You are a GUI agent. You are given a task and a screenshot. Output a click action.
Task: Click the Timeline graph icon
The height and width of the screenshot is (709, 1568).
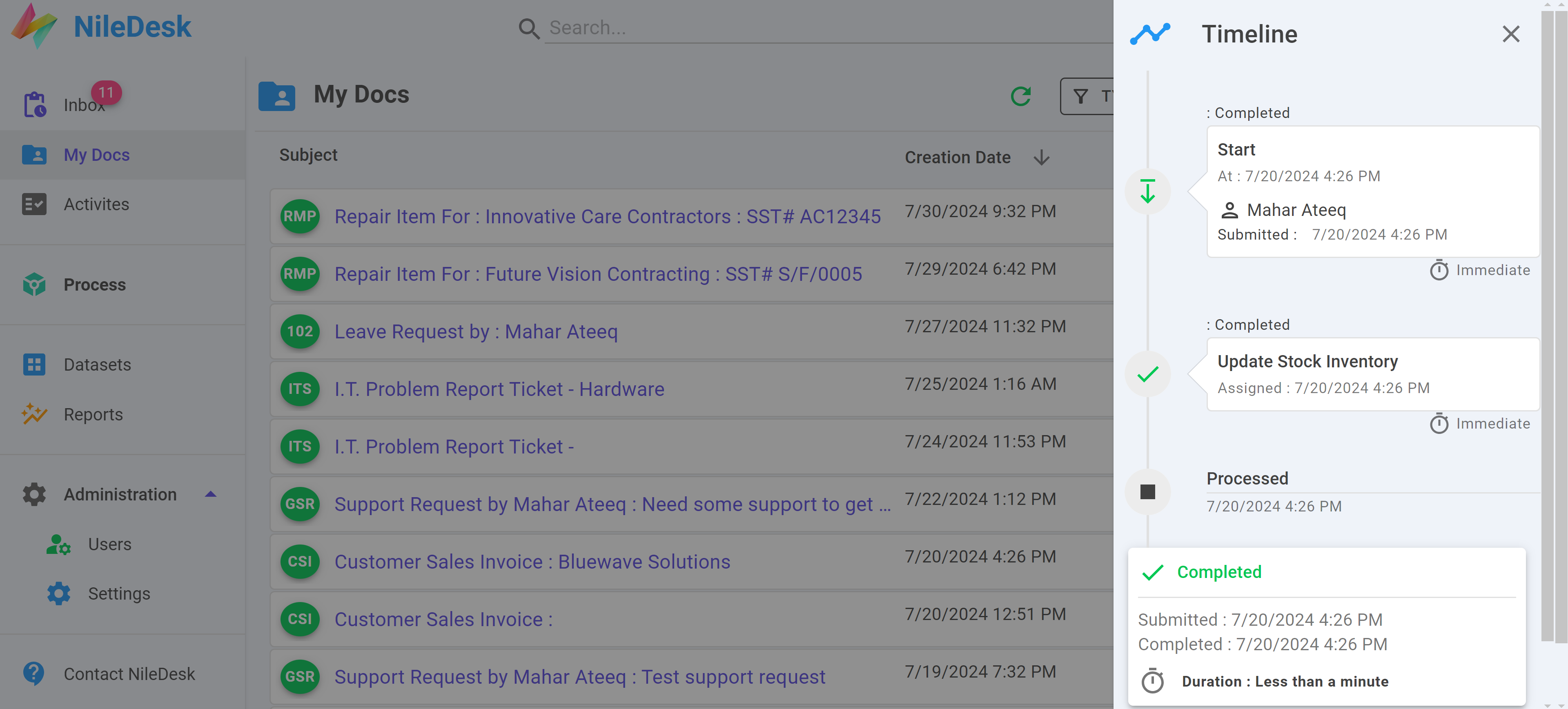tap(1150, 34)
